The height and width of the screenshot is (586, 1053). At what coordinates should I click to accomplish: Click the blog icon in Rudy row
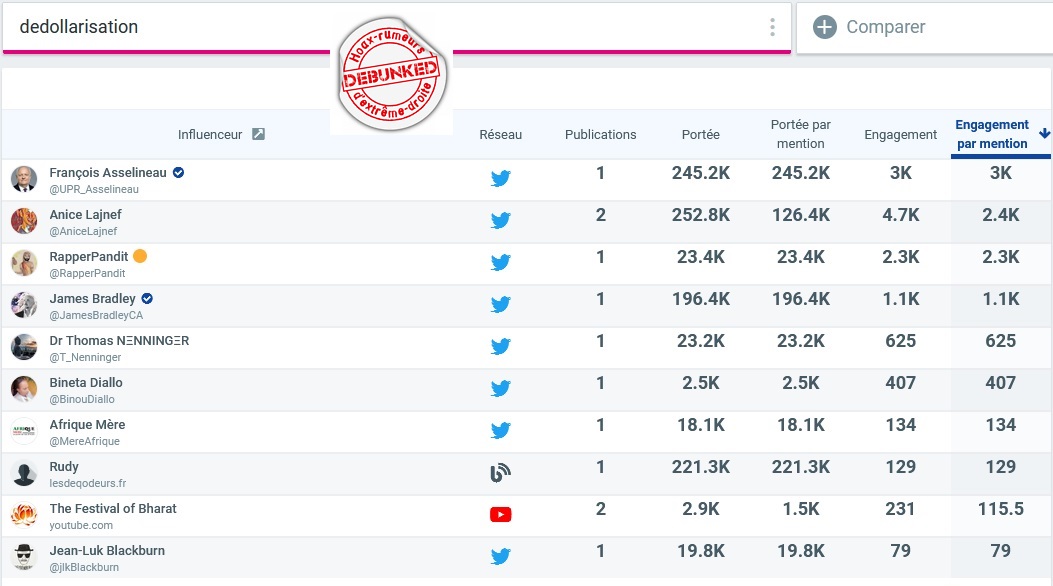point(501,473)
